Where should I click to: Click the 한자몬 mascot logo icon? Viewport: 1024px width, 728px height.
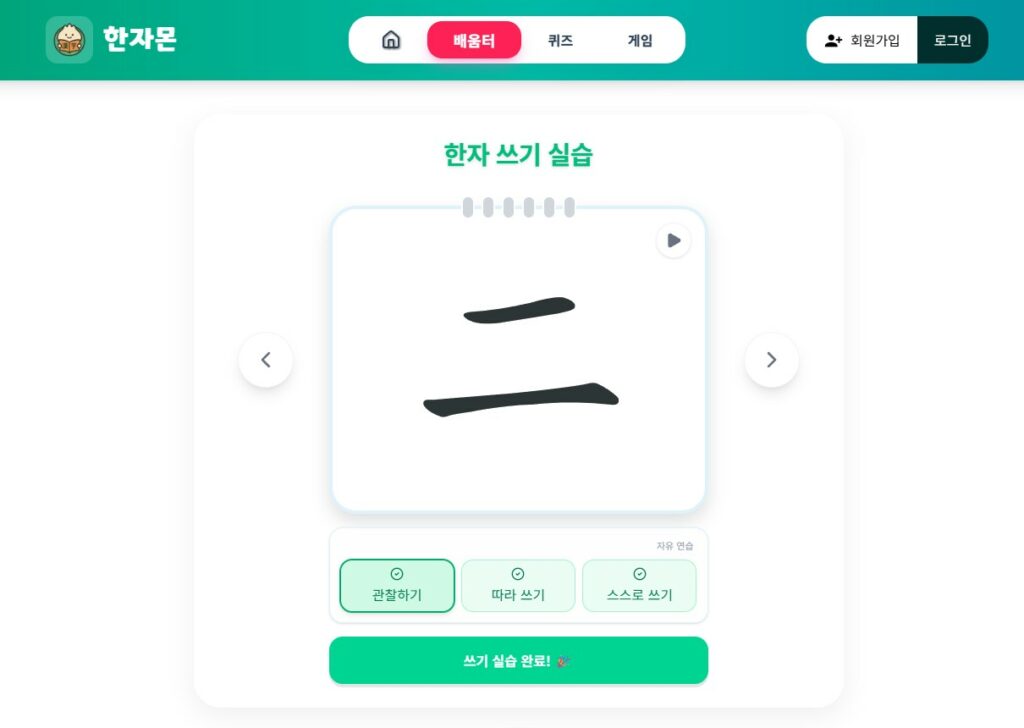click(69, 40)
